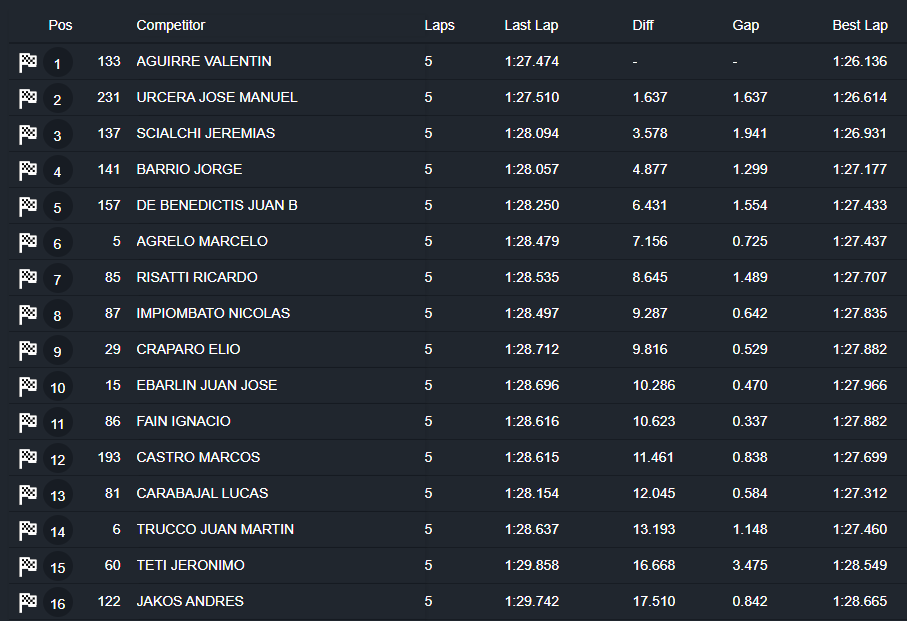The width and height of the screenshot is (907, 621).
Task: Click the position 3 circle badge
Action: pos(58,135)
